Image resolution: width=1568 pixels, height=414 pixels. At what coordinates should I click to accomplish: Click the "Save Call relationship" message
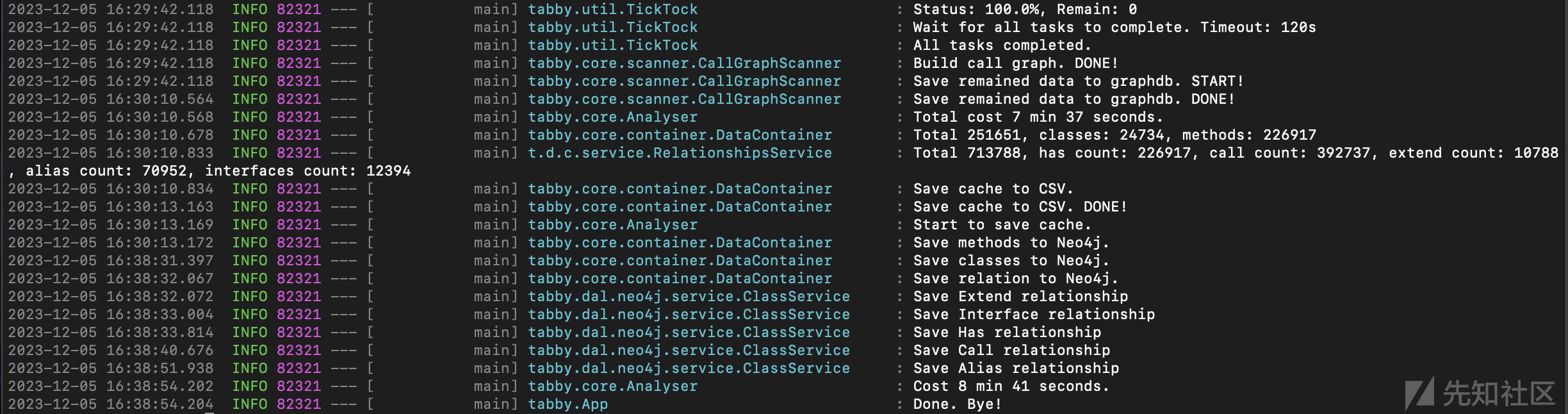[x=1011, y=351]
